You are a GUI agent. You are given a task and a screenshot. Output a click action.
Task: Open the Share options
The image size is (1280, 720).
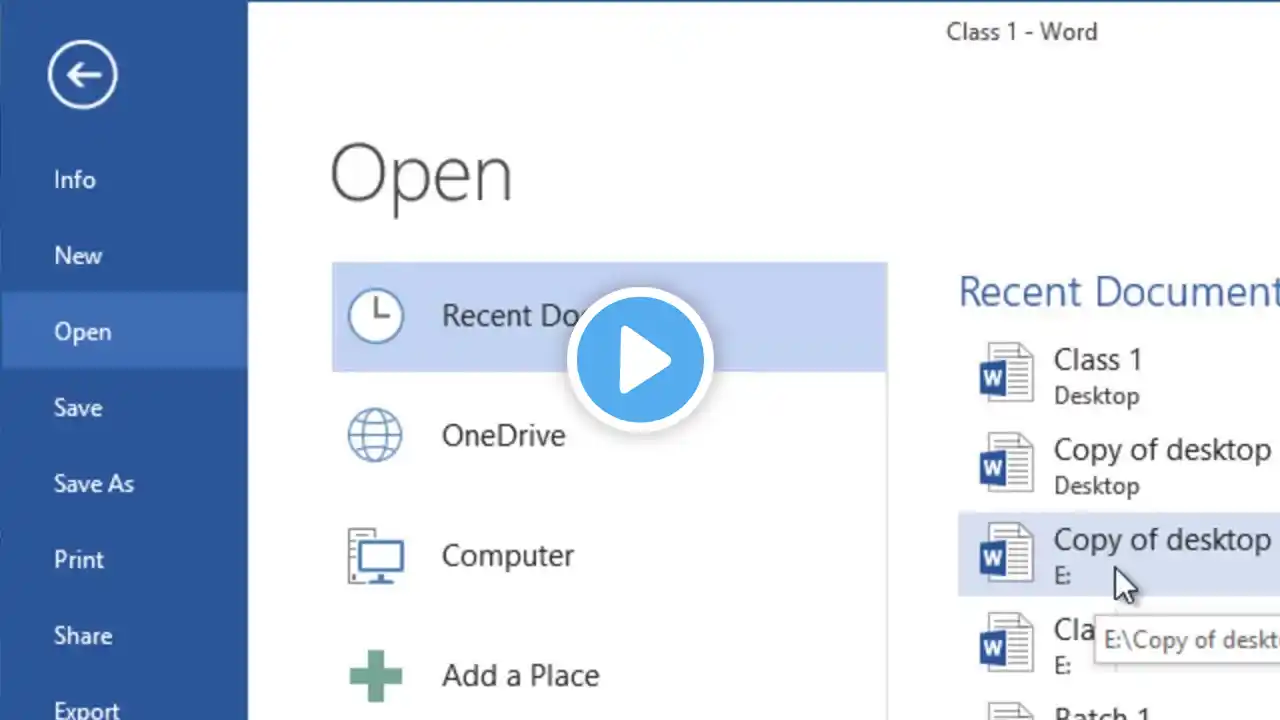coord(83,636)
